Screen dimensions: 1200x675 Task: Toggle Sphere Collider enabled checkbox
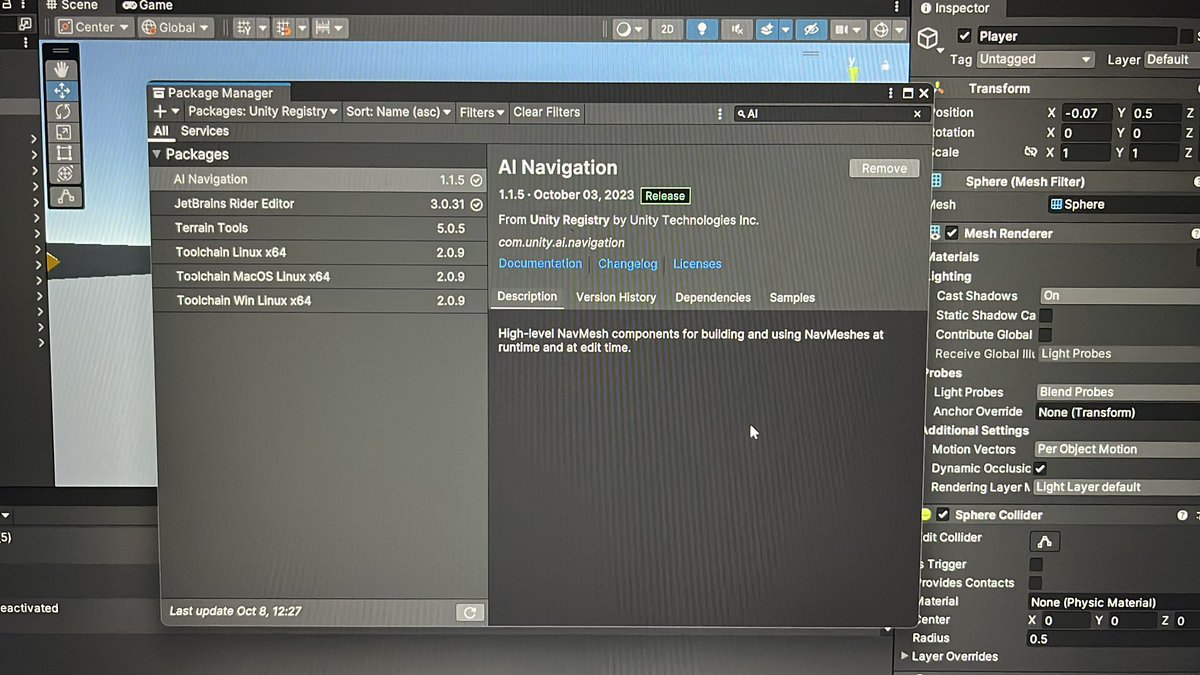942,515
